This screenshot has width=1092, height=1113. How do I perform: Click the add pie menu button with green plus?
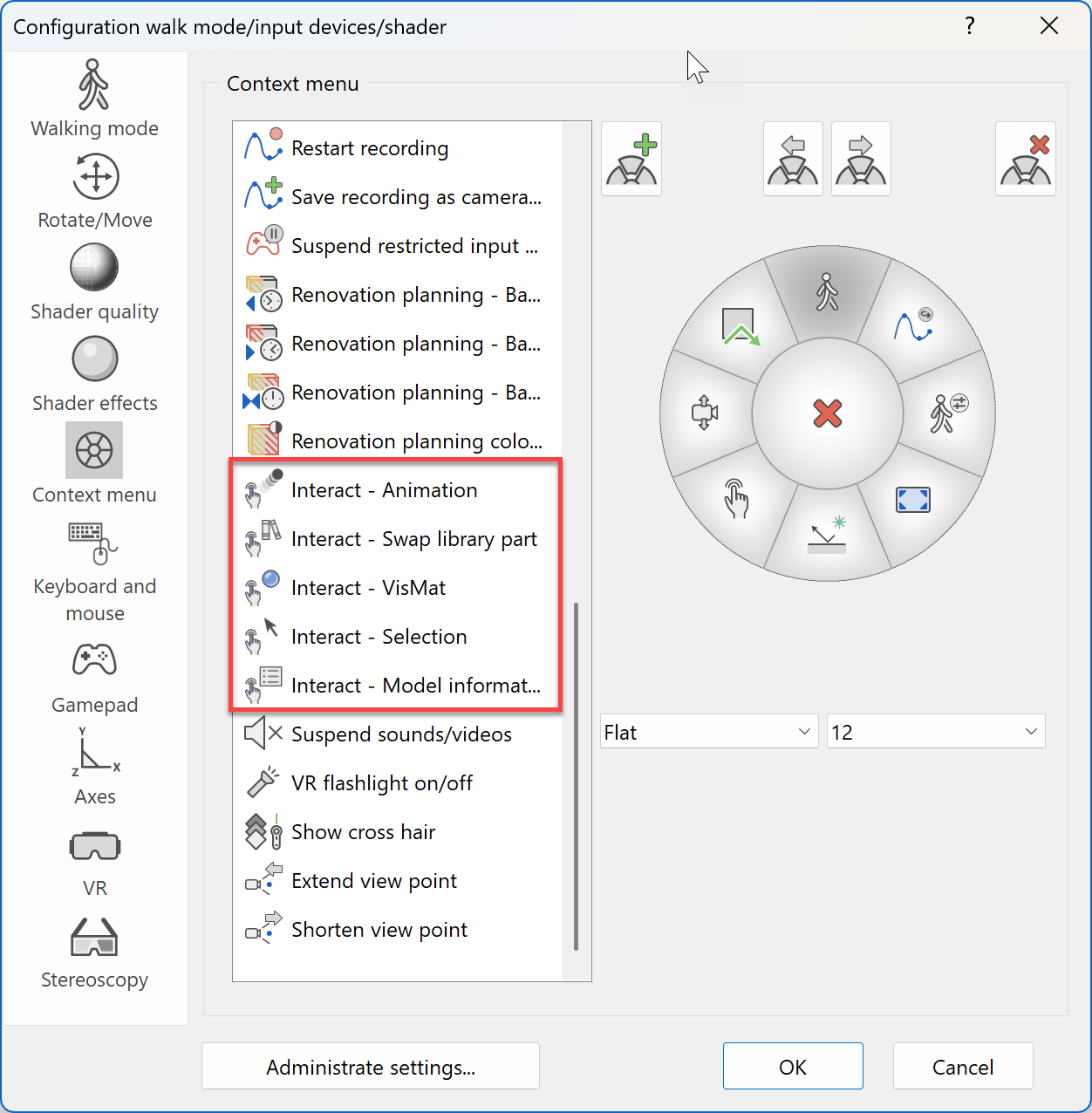631,159
